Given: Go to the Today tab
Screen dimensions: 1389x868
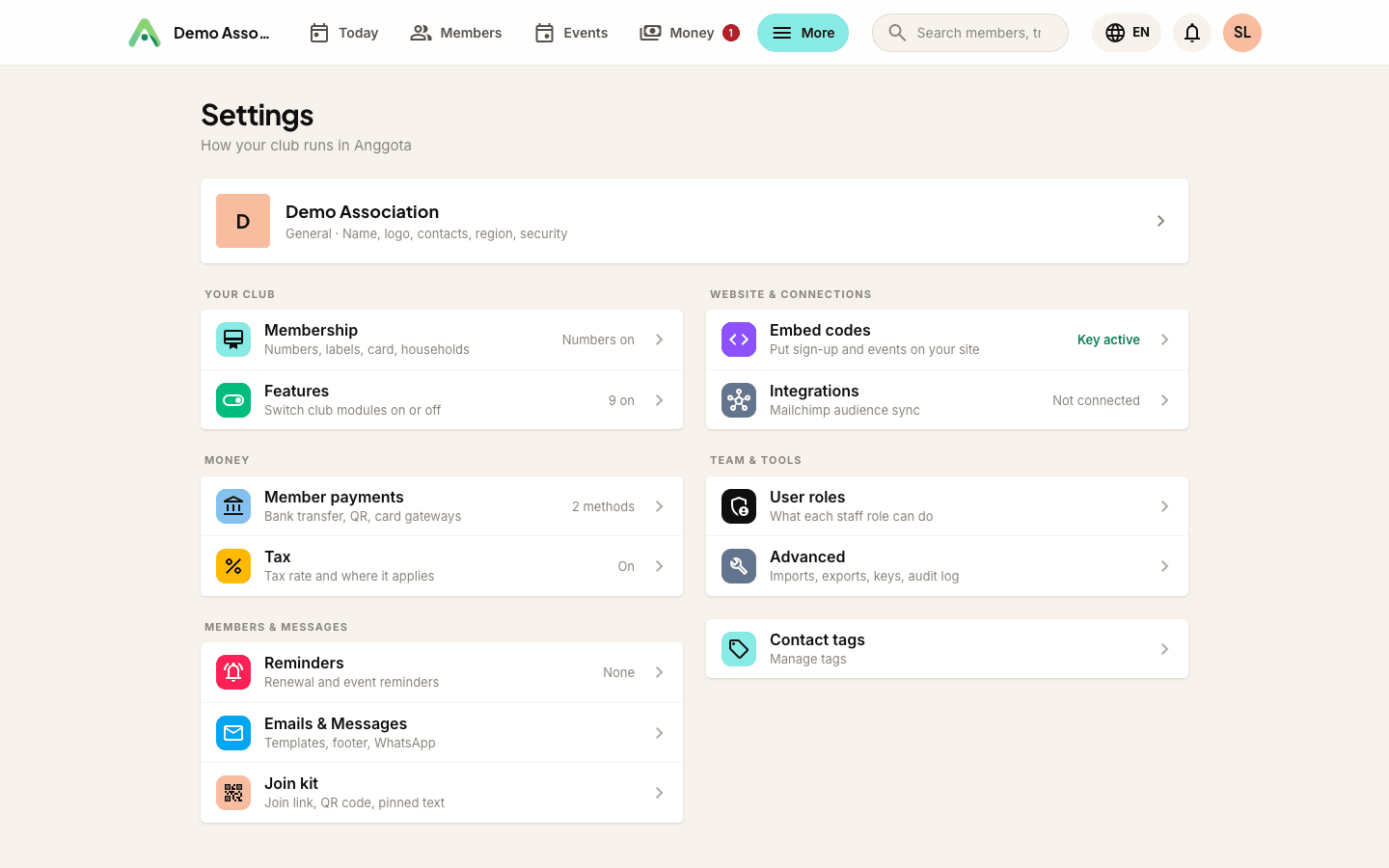Looking at the screenshot, I should pyautogui.click(x=343, y=33).
